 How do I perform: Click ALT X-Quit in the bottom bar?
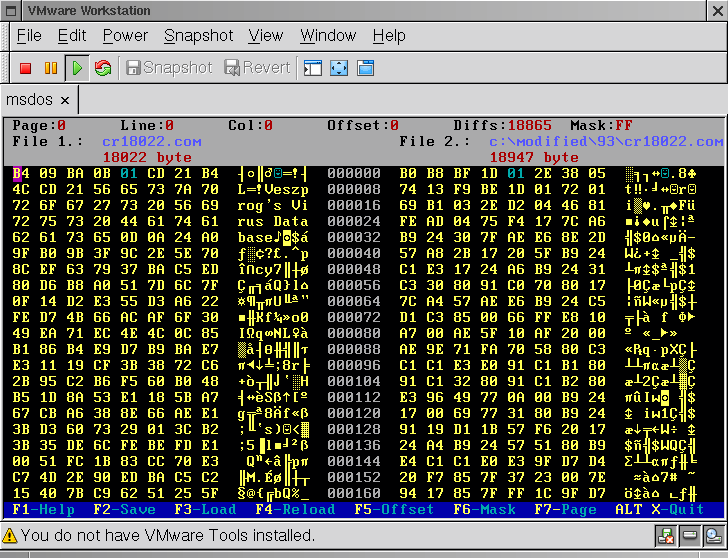[660, 510]
